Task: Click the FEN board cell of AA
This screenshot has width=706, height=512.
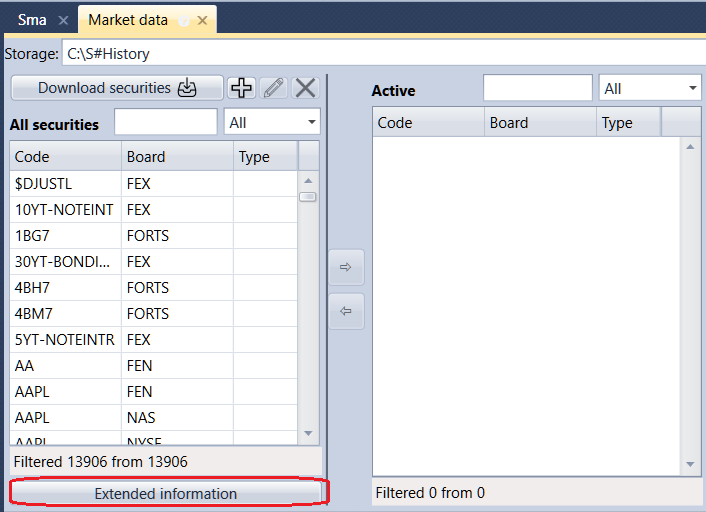Action: click(177, 366)
